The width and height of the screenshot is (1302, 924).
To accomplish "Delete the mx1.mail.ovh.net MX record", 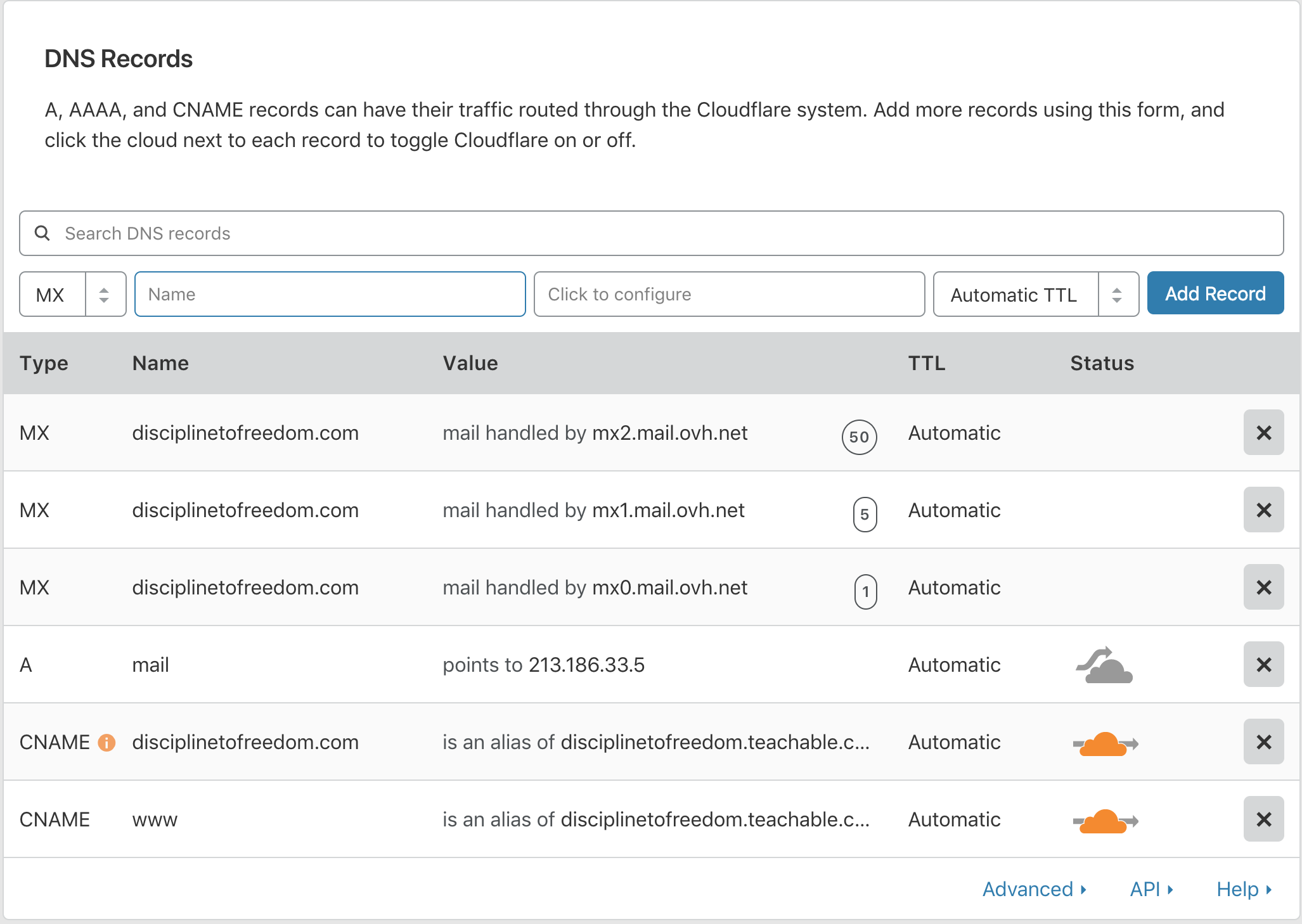I will pos(1263,510).
